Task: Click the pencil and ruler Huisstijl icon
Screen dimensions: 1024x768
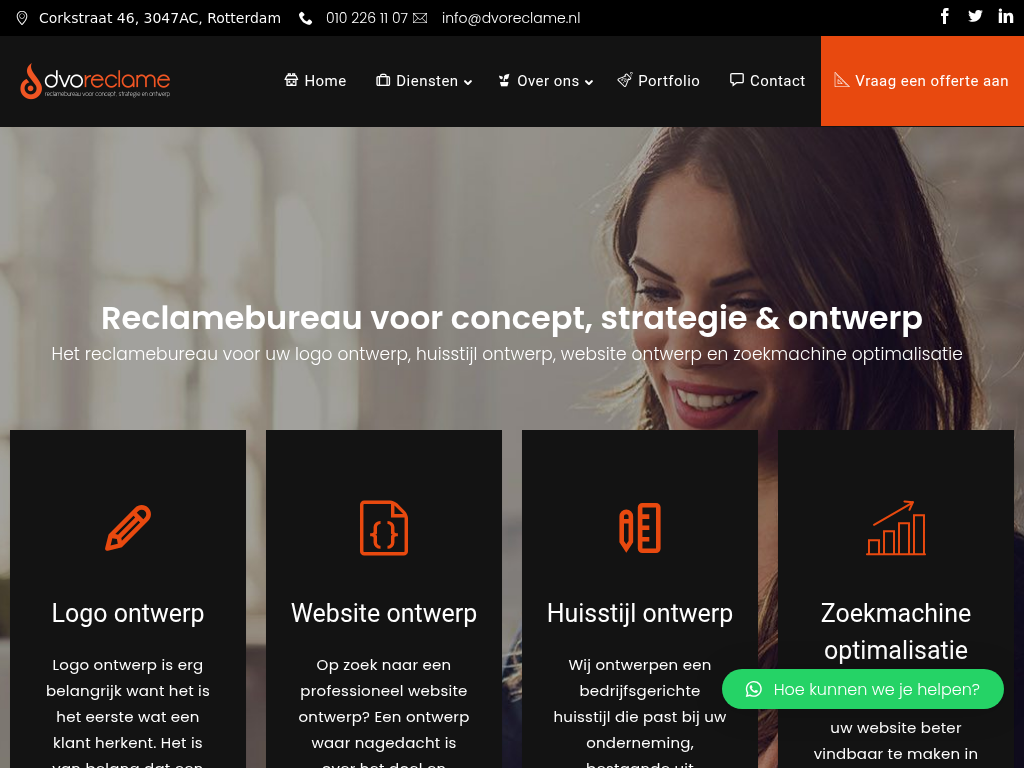Action: click(x=640, y=528)
